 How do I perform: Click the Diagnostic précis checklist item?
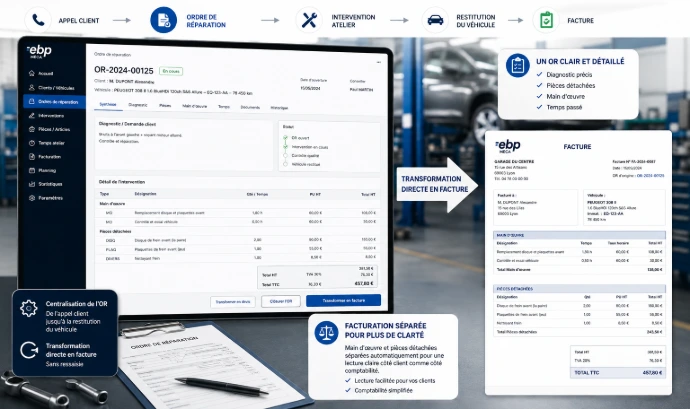(x=565, y=75)
